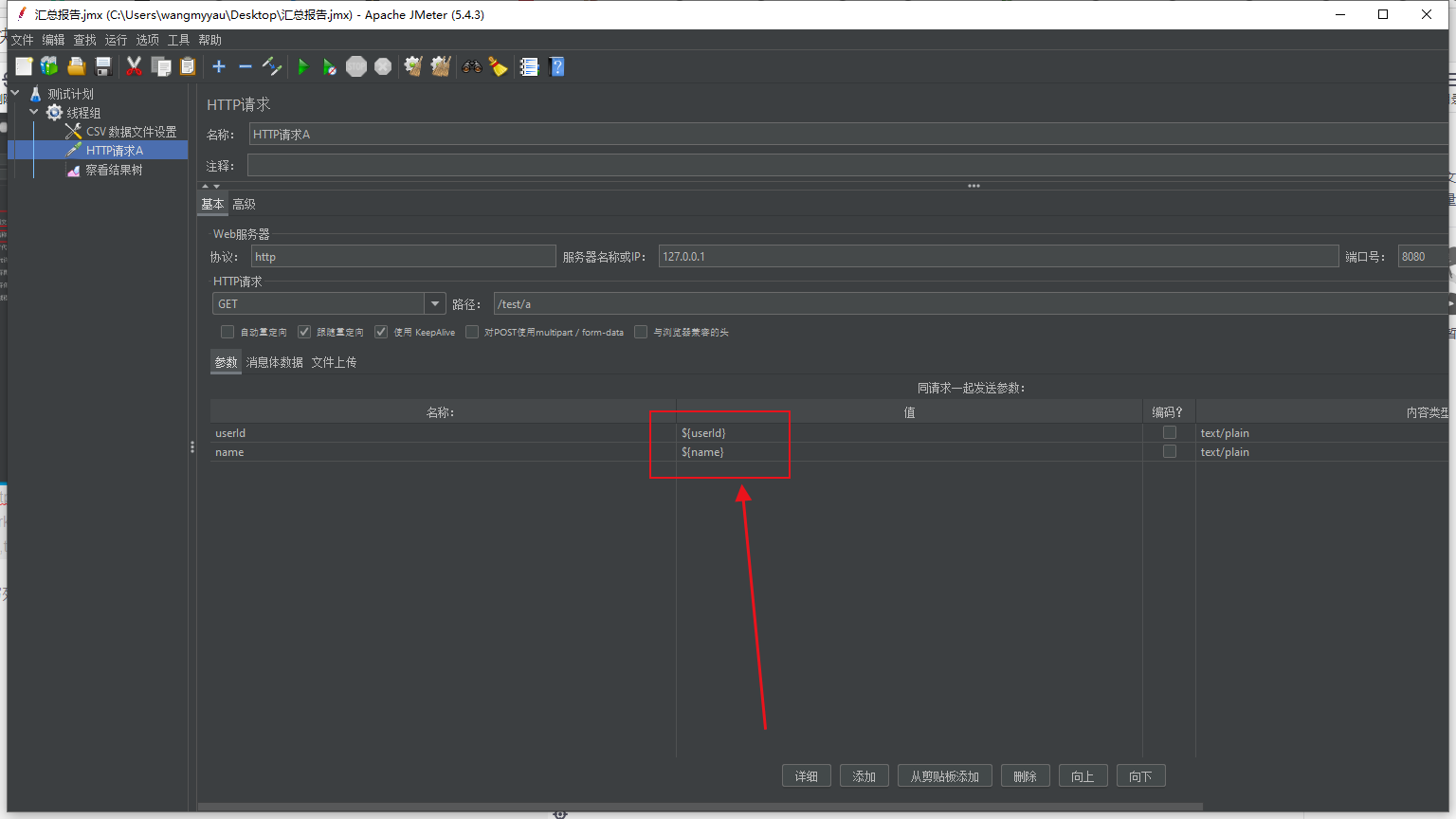Enable multipart / form-data checkbox
The image size is (1456, 819).
[472, 332]
